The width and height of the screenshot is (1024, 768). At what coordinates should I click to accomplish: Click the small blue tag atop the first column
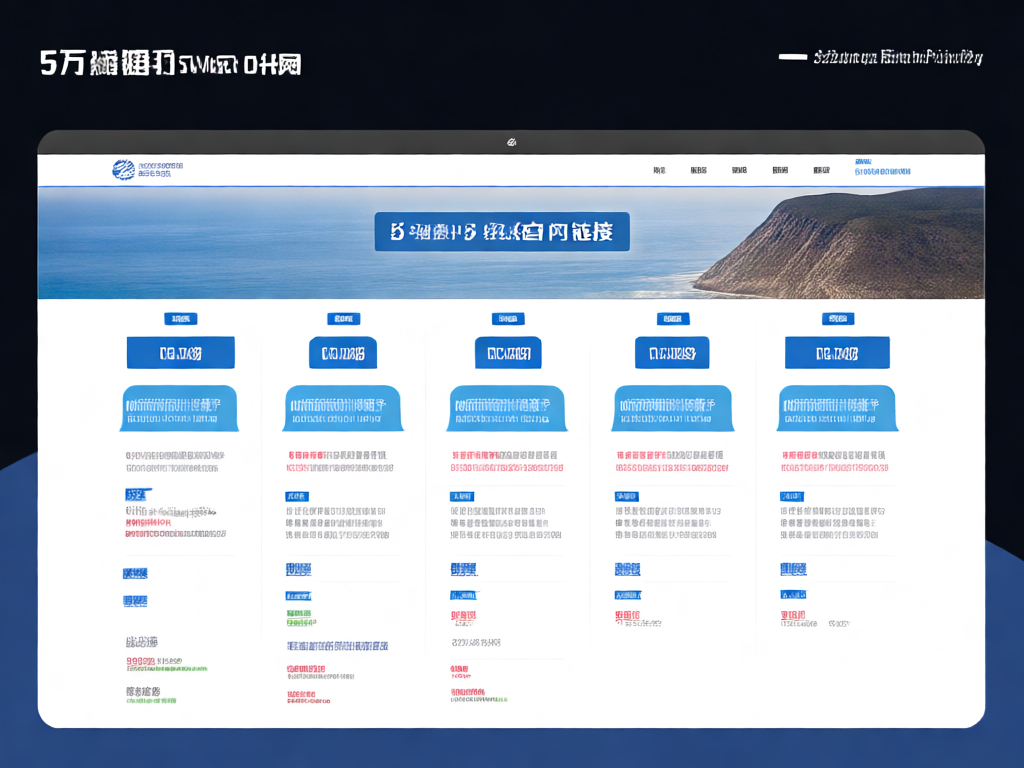pos(180,319)
